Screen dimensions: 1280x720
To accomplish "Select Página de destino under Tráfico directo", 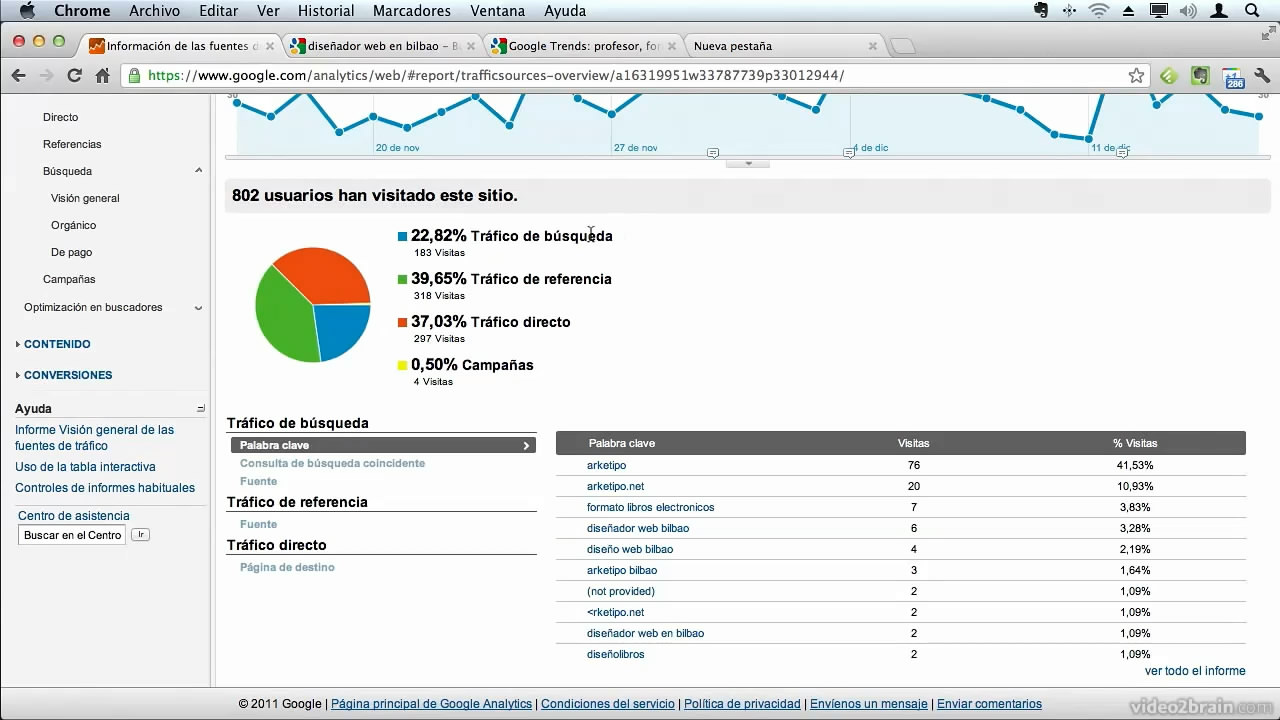I will pos(287,567).
